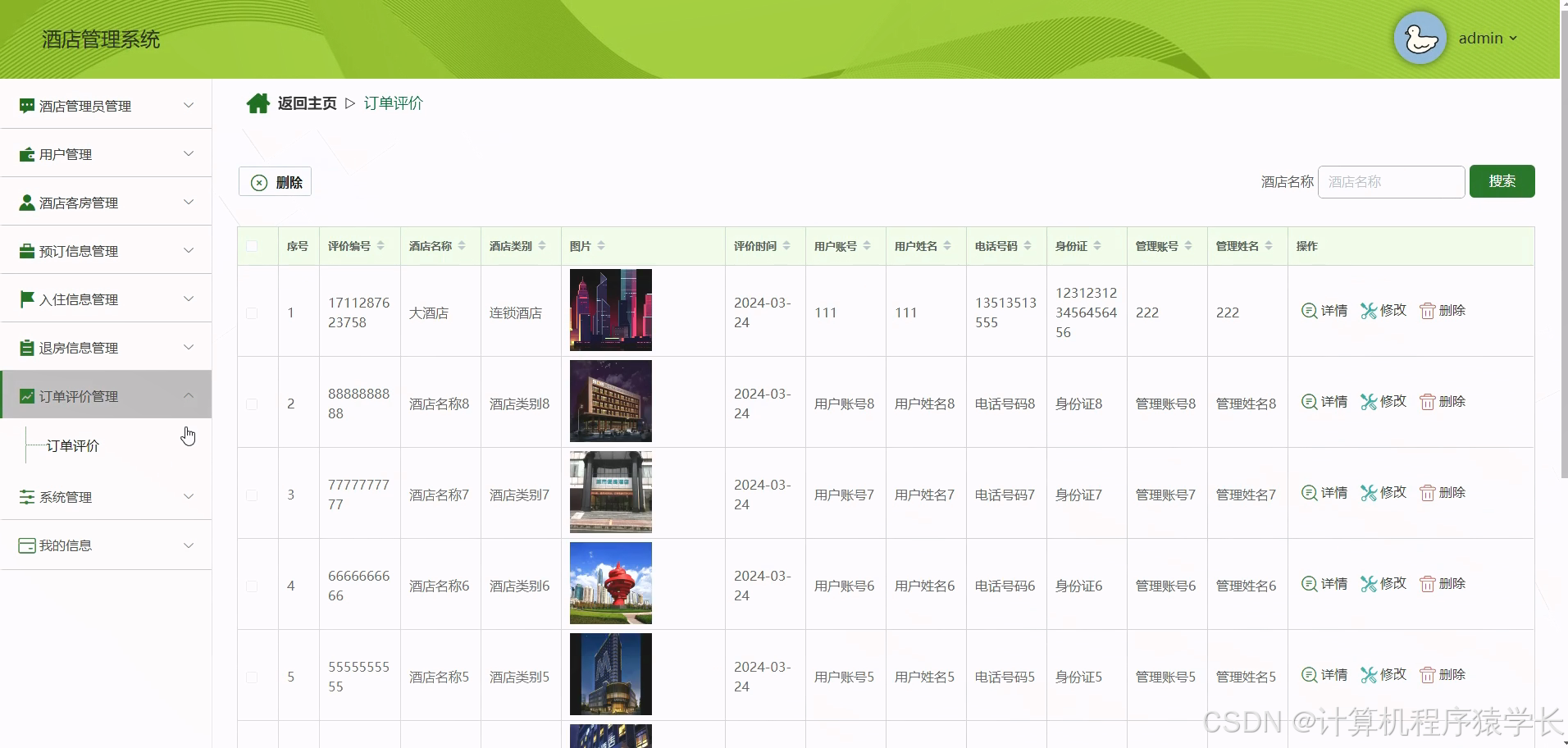Check the checkbox for row 1 大酒店
This screenshot has width=1568, height=748.
[x=252, y=313]
